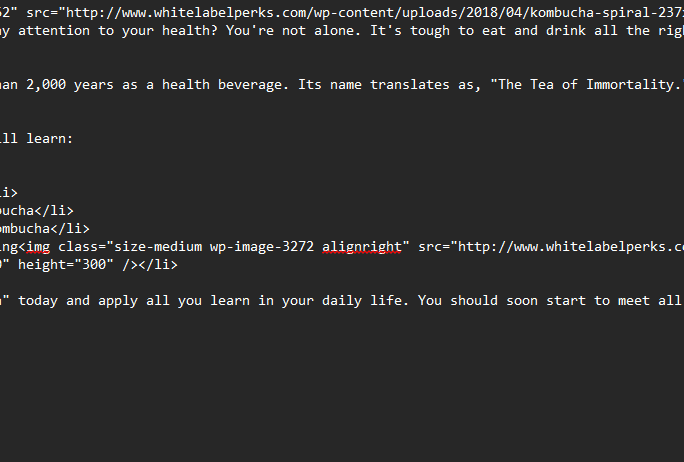Click the empty editor area below the text
This screenshot has width=684, height=462.
(342, 384)
